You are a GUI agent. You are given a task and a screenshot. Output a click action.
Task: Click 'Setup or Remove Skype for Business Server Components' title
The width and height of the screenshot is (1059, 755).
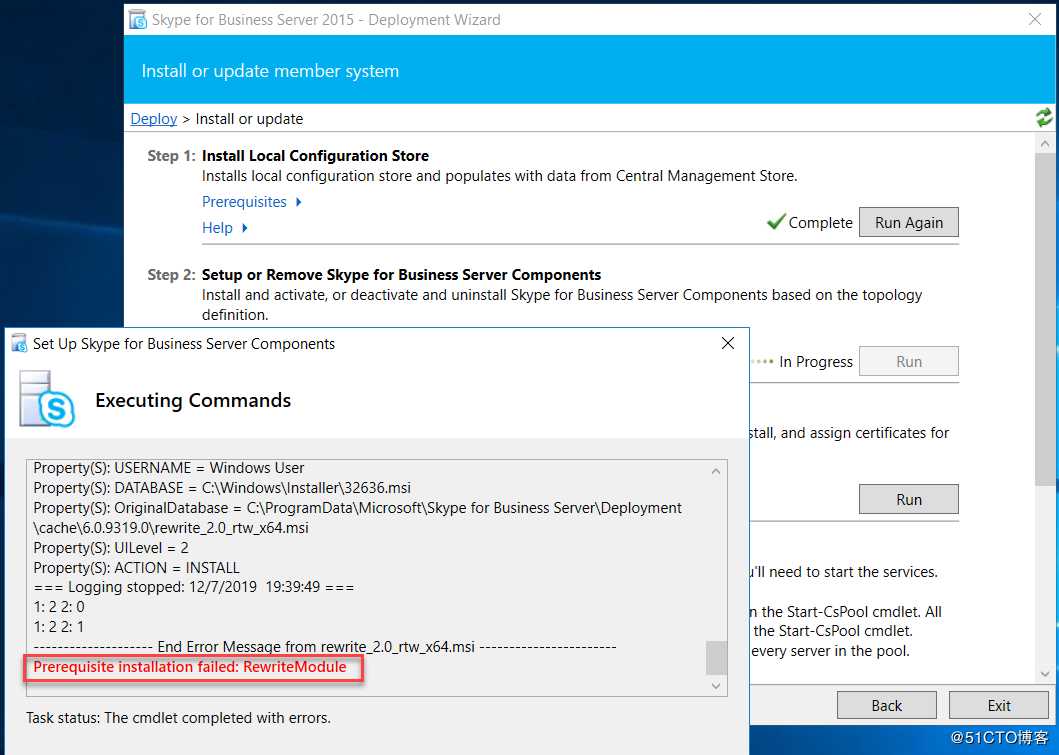[x=401, y=275]
